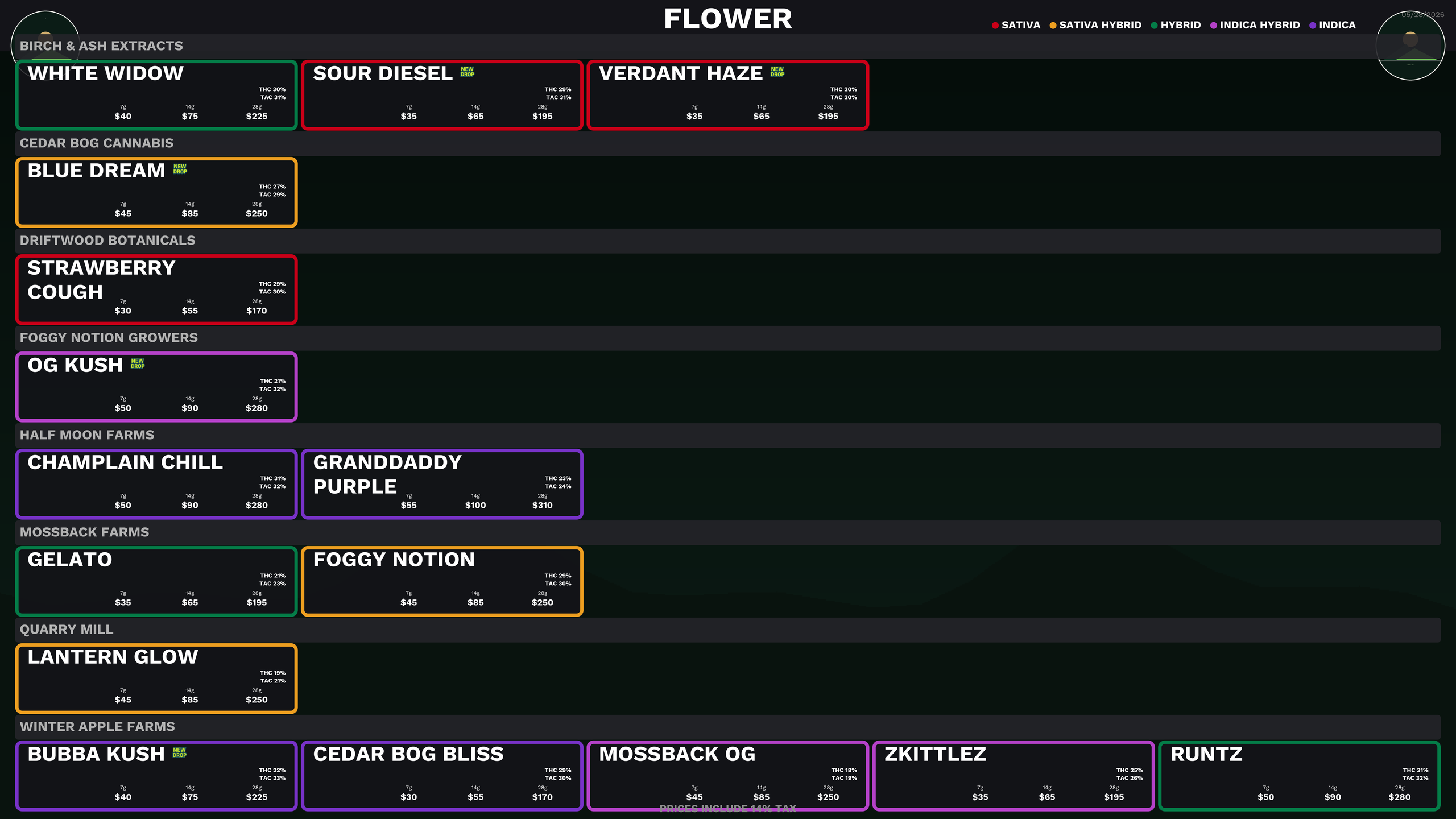This screenshot has height=819, width=1456.
Task: Select the Cedar Bog Bliss strain name
Action: click(408, 754)
